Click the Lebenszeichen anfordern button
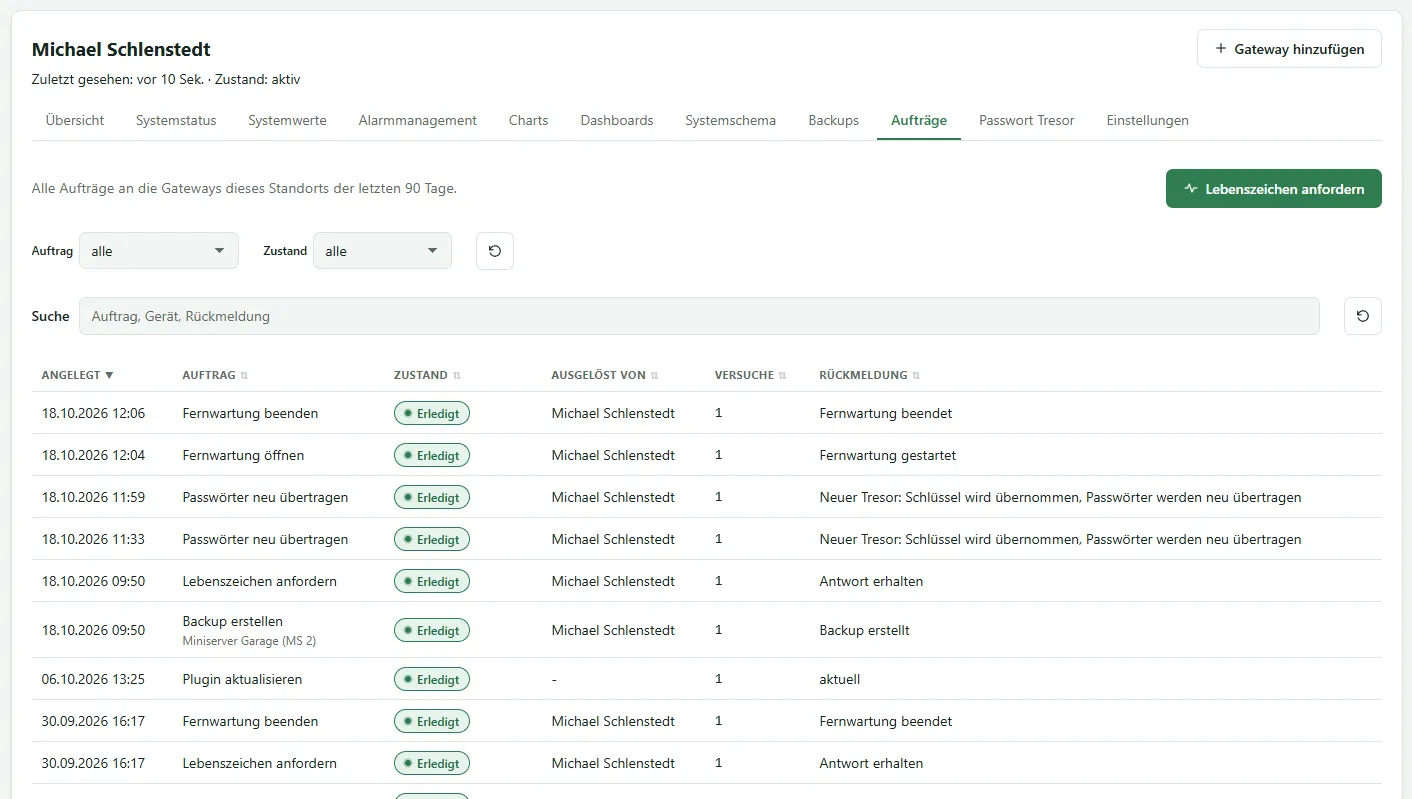 pos(1274,189)
